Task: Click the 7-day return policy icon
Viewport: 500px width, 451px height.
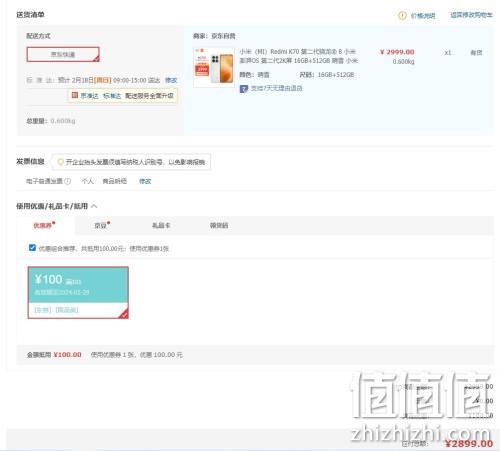Action: coord(244,89)
